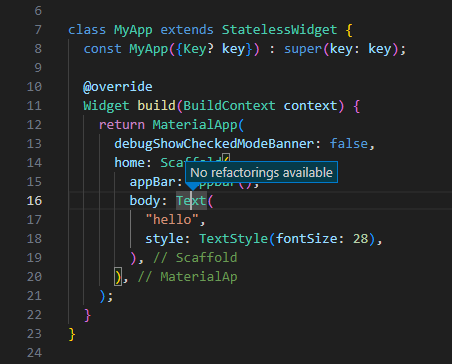
Task: Click the 'home' property on line 14
Action: tap(129, 163)
